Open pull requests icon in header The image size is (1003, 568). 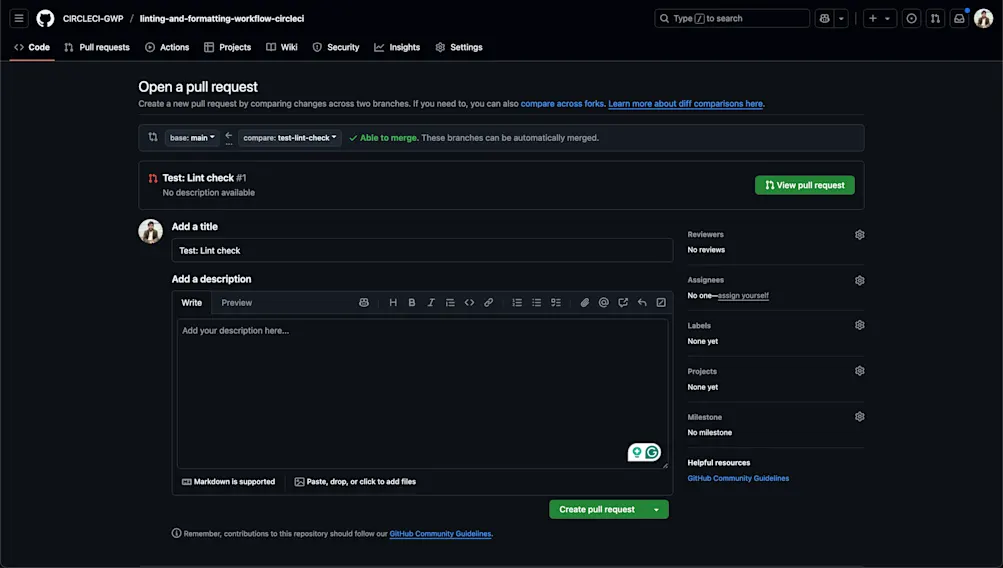point(935,19)
